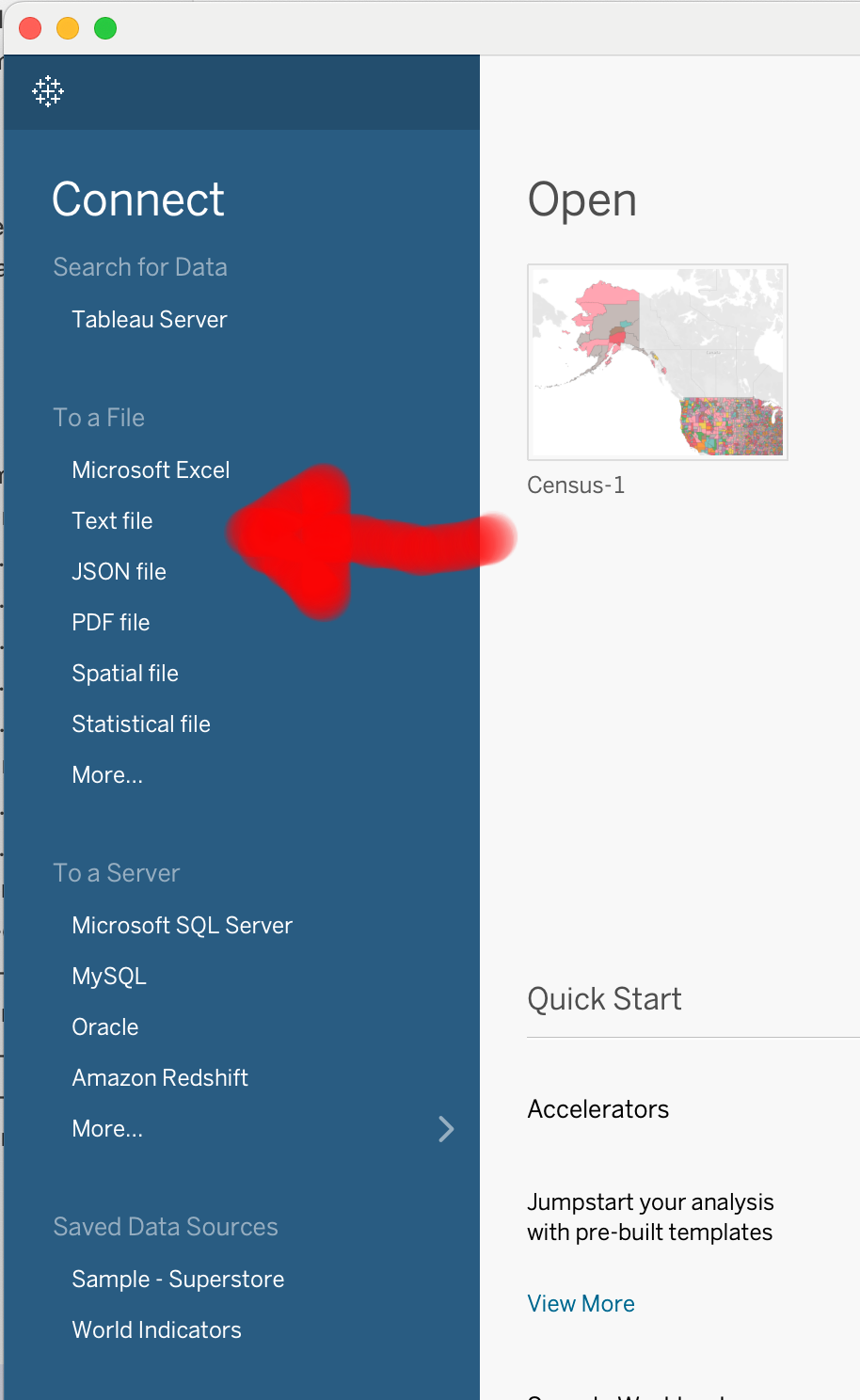
Task: Minimize the window with yellow button
Action: [68, 28]
